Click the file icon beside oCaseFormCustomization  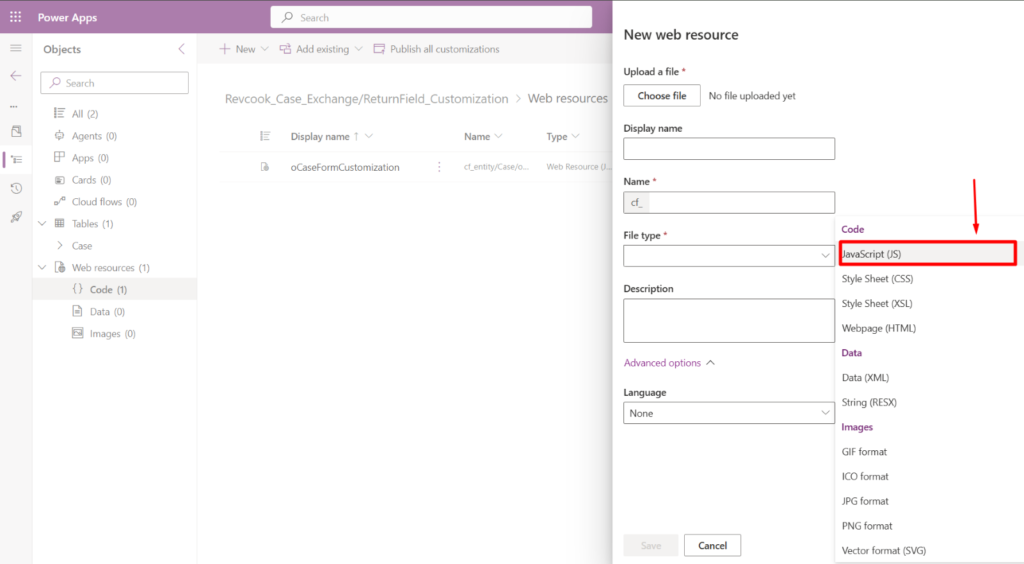coord(264,166)
